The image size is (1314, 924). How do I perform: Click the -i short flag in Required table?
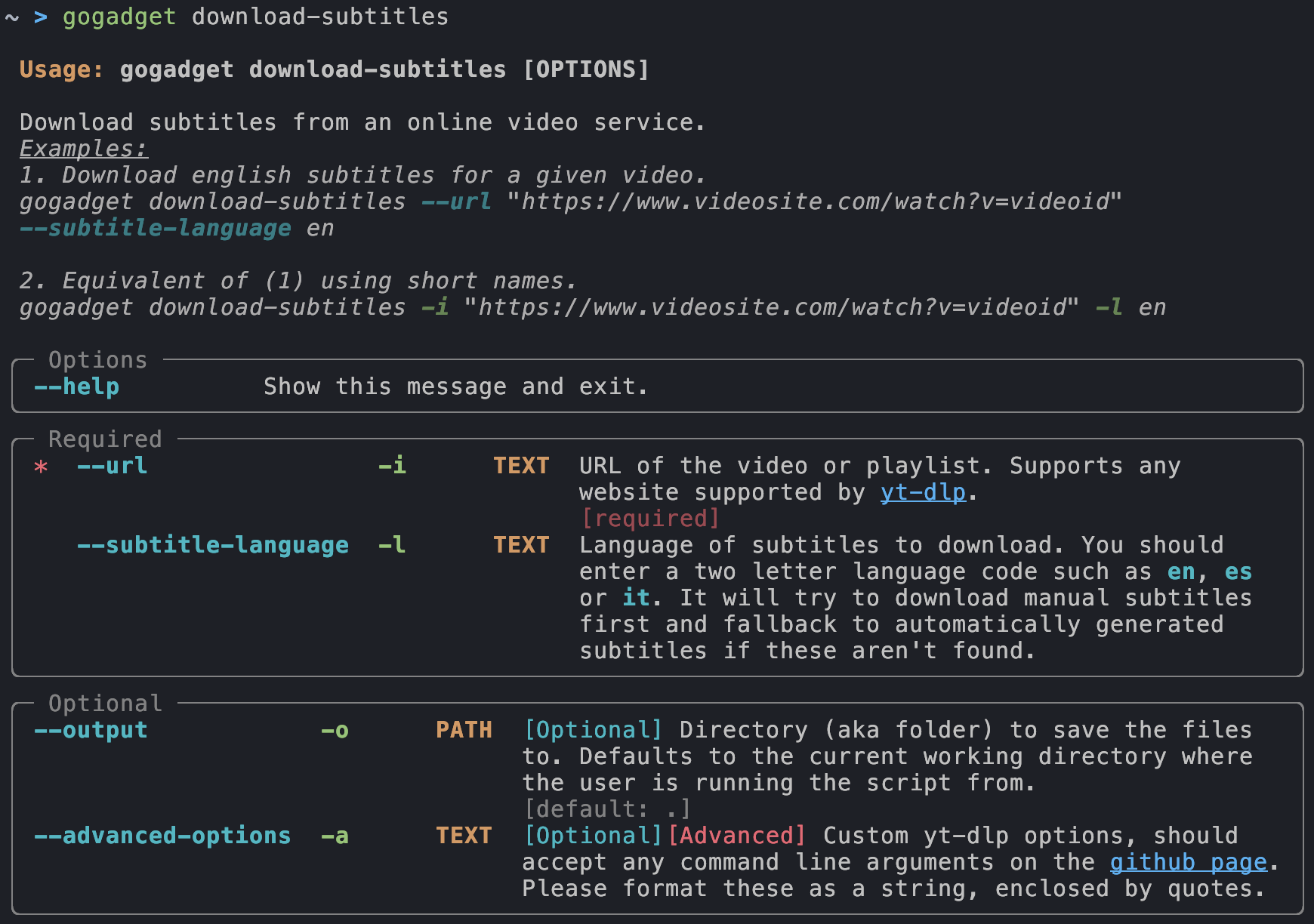[392, 466]
